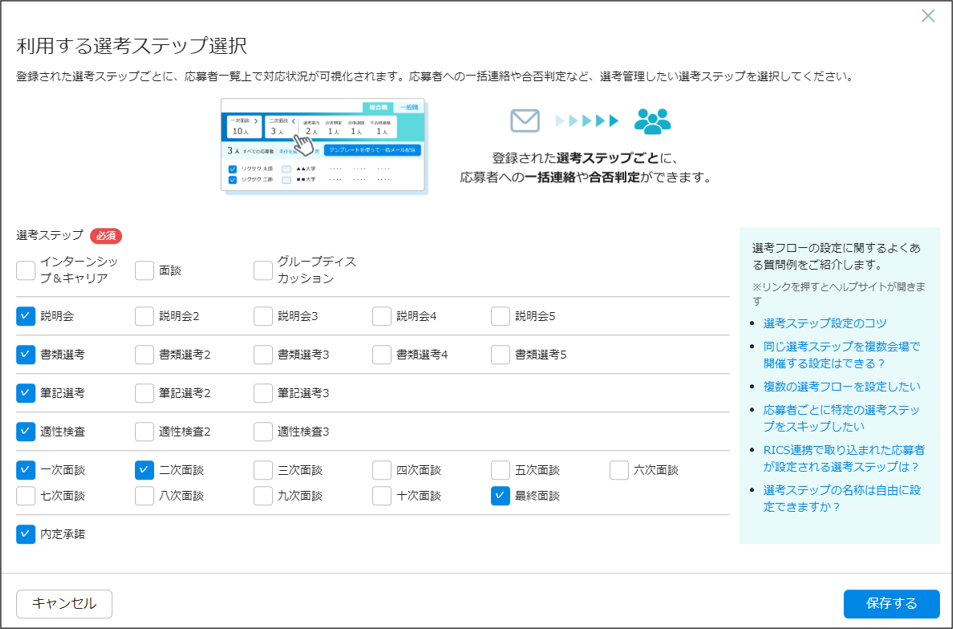Tick the 四次面談 checkbox
The image size is (953, 629).
(x=382, y=470)
